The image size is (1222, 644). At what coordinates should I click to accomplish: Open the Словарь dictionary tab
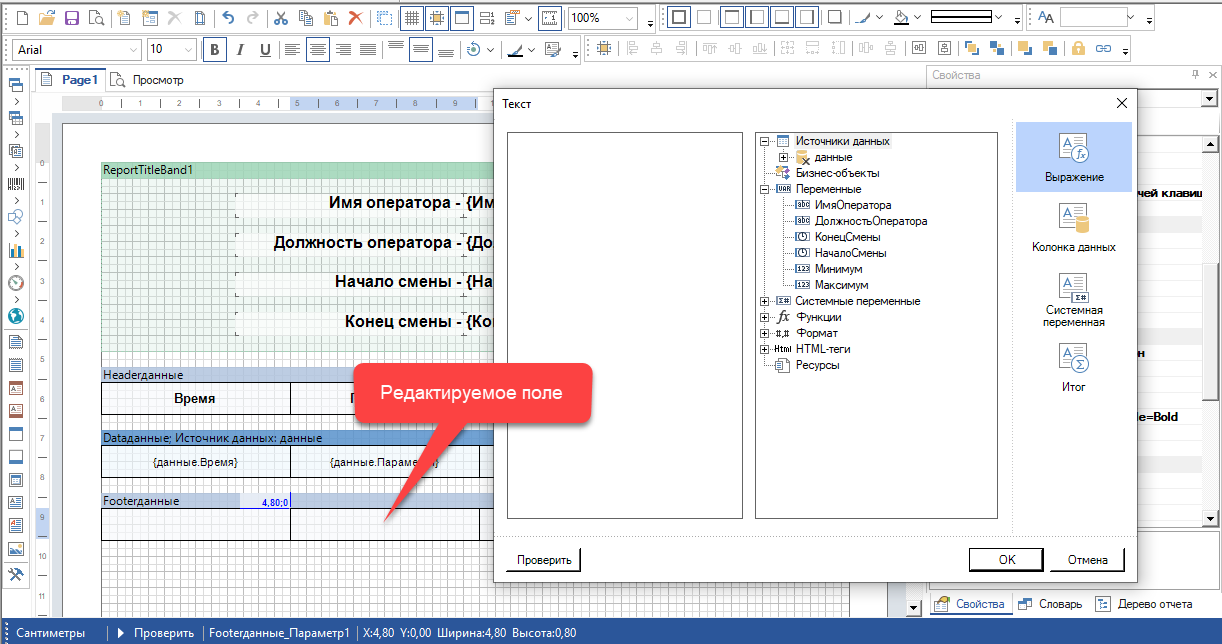pos(1049,604)
